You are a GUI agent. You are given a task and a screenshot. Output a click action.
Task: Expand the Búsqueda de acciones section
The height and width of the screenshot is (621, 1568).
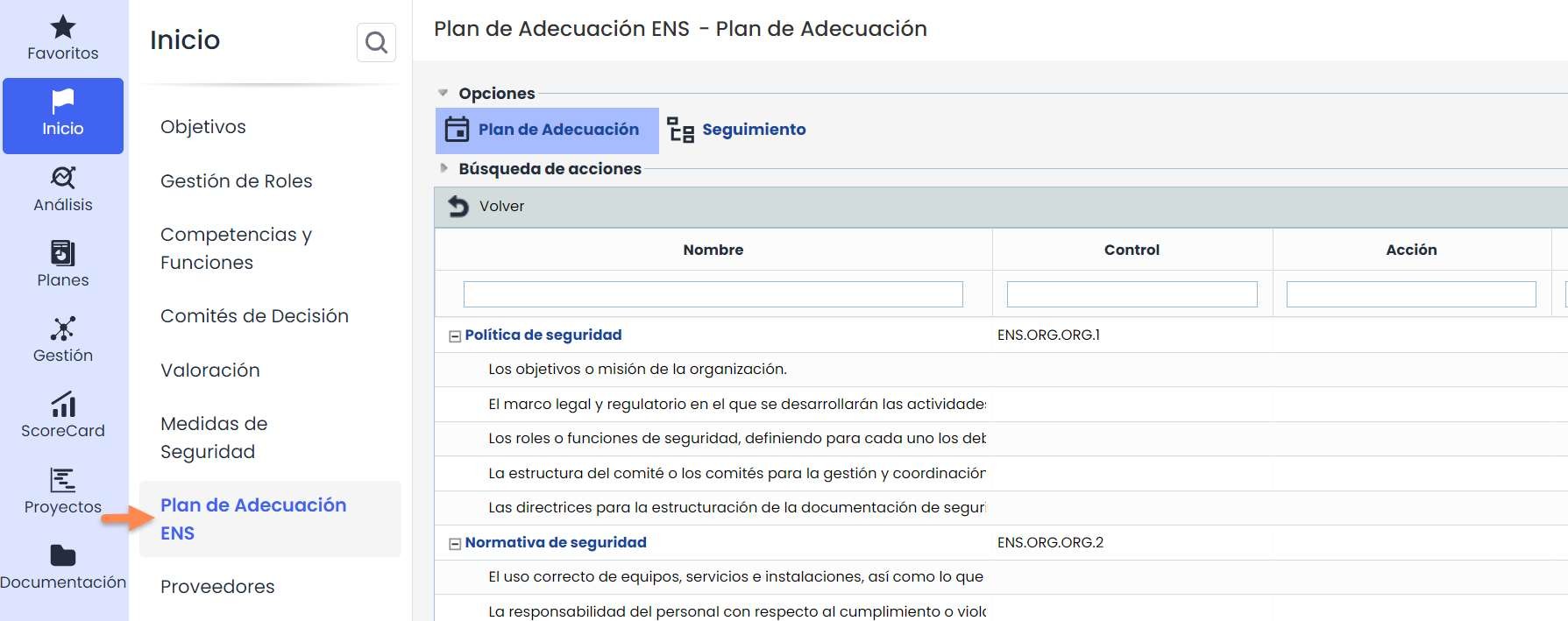click(443, 168)
